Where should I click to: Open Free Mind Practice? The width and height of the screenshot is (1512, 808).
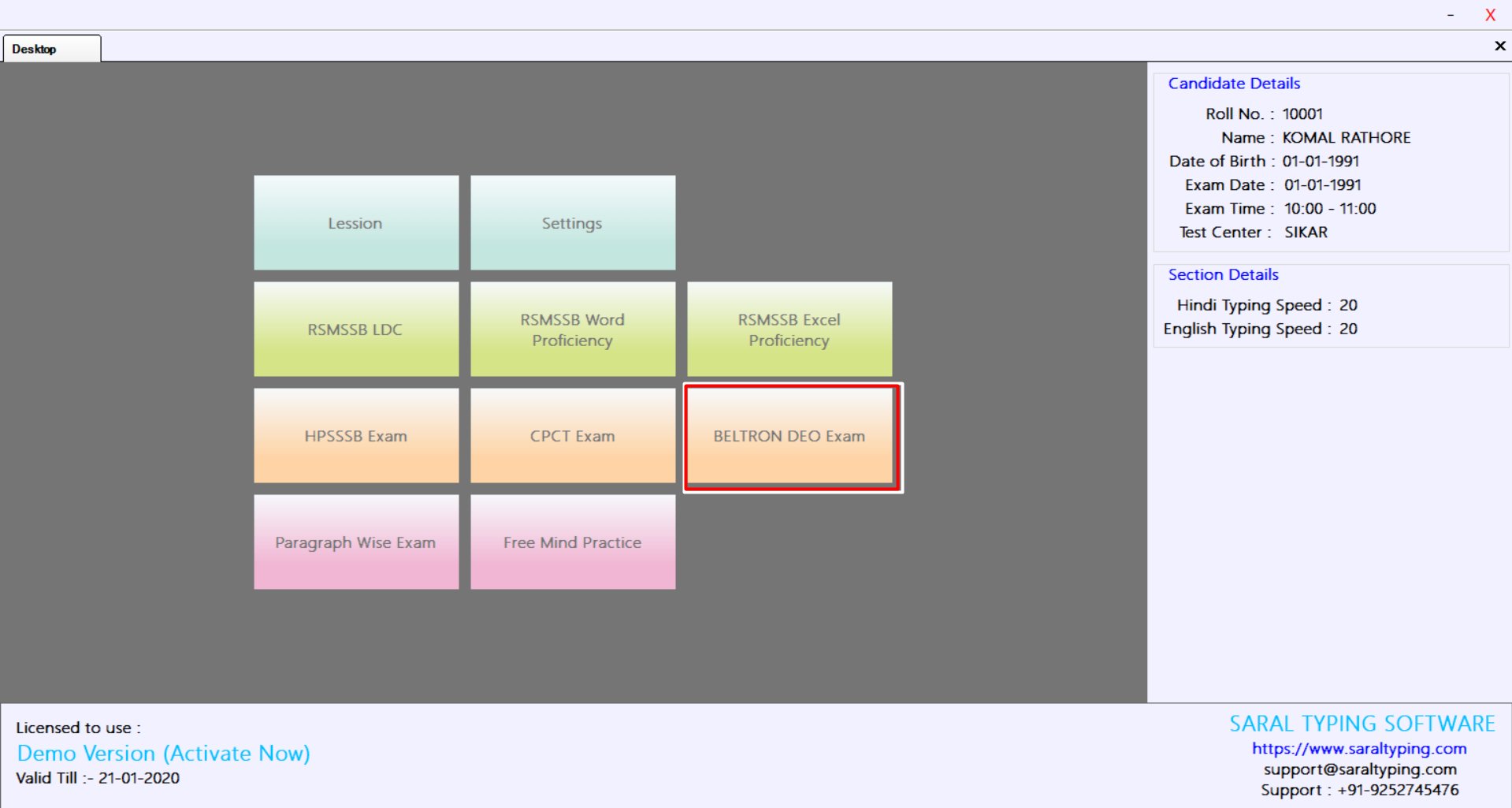572,542
